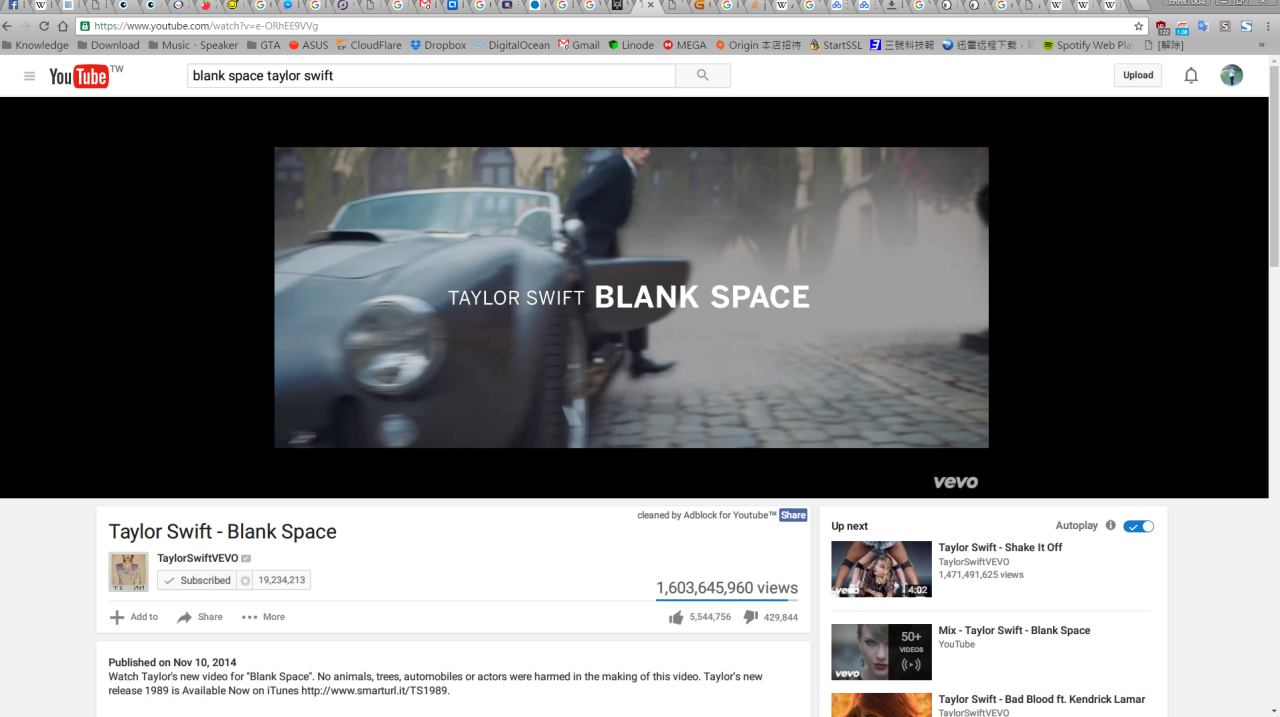Click the TaylorSwiftVEVO channel avatar
Viewport: 1280px width, 717px height.
point(128,572)
